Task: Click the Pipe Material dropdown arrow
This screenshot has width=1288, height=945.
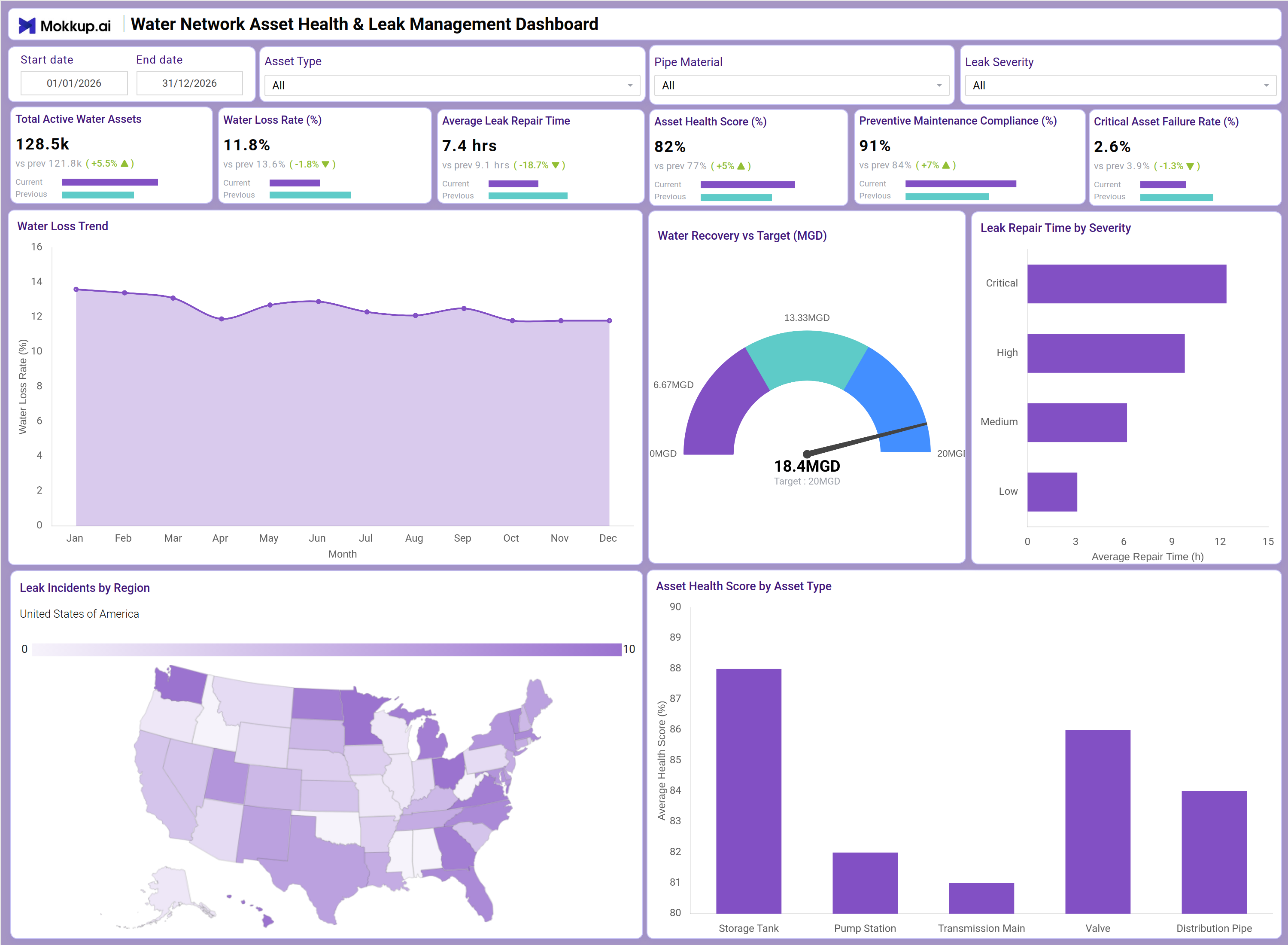Action: (x=939, y=86)
